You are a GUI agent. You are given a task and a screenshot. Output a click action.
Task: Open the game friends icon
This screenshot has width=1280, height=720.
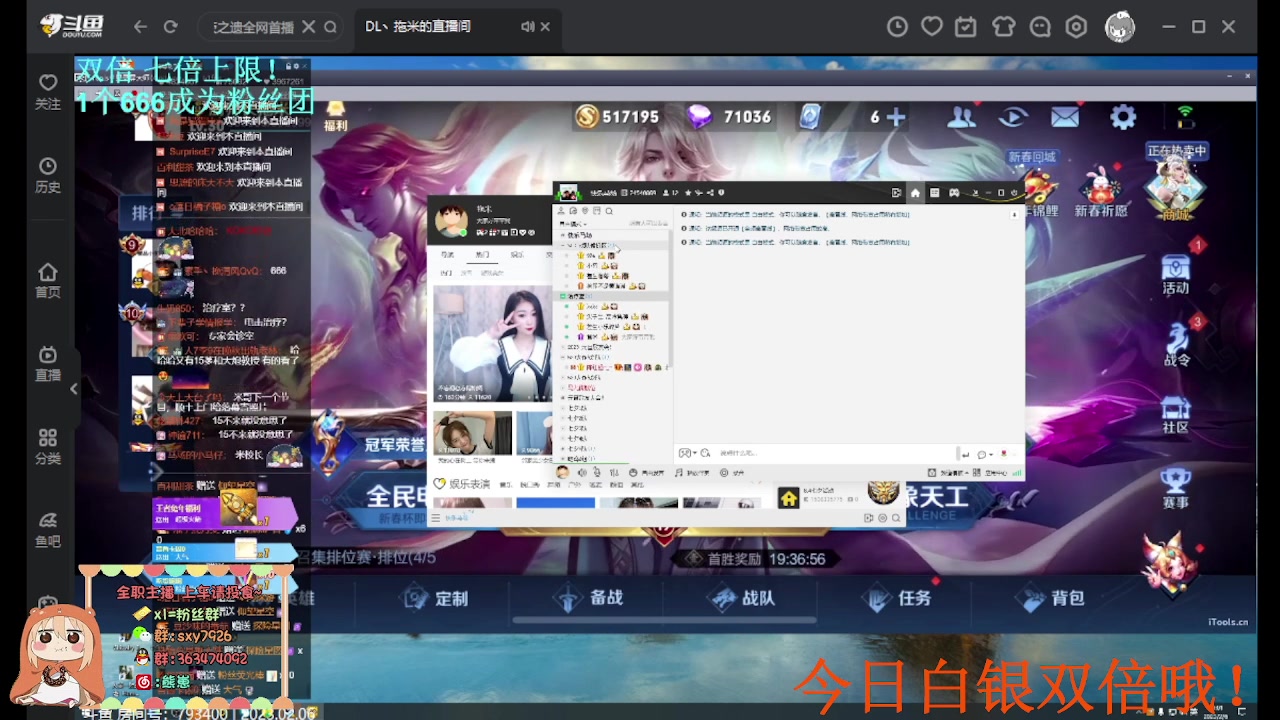pyautogui.click(x=961, y=117)
